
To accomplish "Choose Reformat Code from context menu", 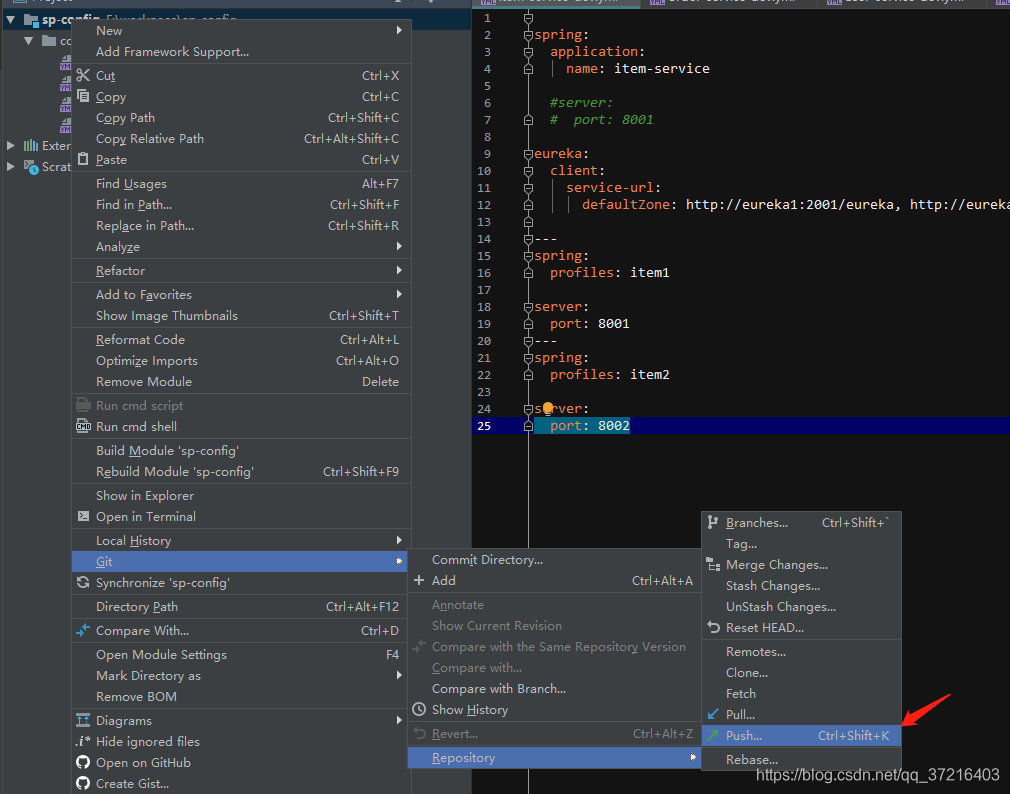I will (241, 339).
